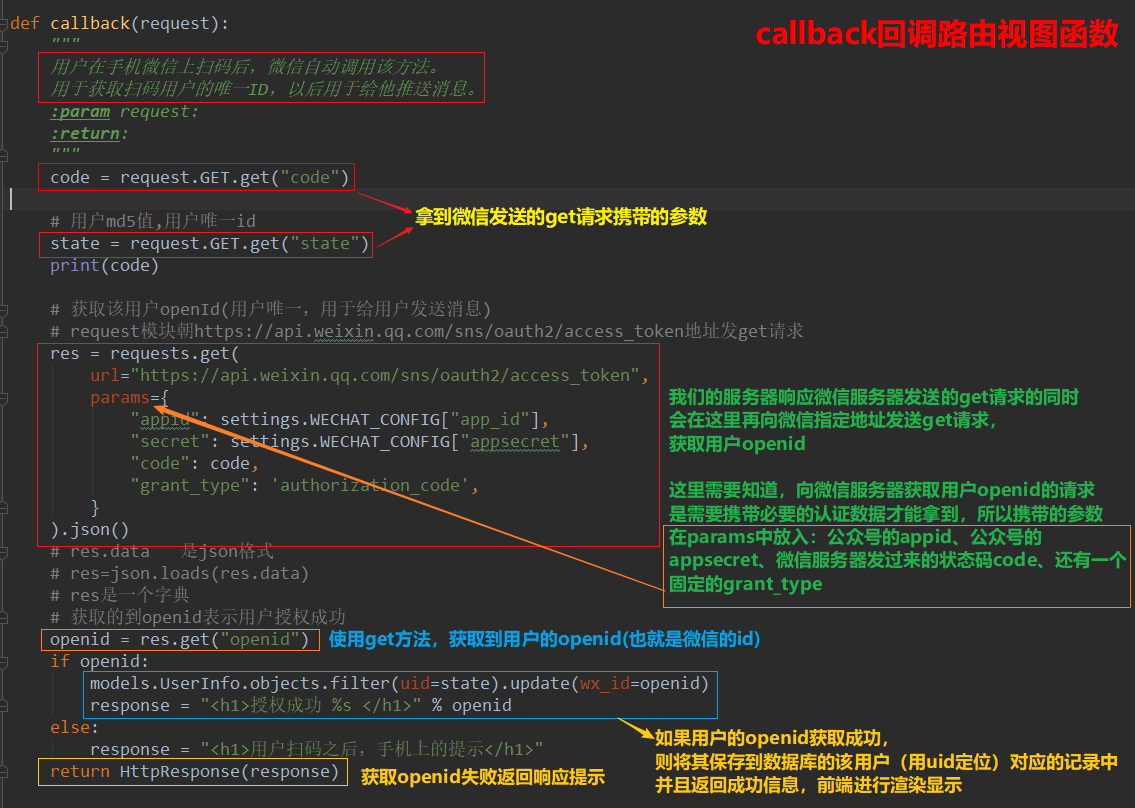Image resolution: width=1135 pixels, height=808 pixels.
Task: Collapse the fold marker beside 'if openid:'
Action: click(4, 662)
